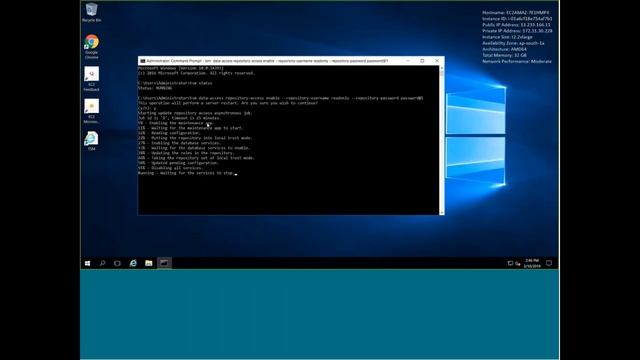This screenshot has height=360, width=640.
Task: Open the EC2 Feedback desktop shortcut
Action: (x=91, y=79)
